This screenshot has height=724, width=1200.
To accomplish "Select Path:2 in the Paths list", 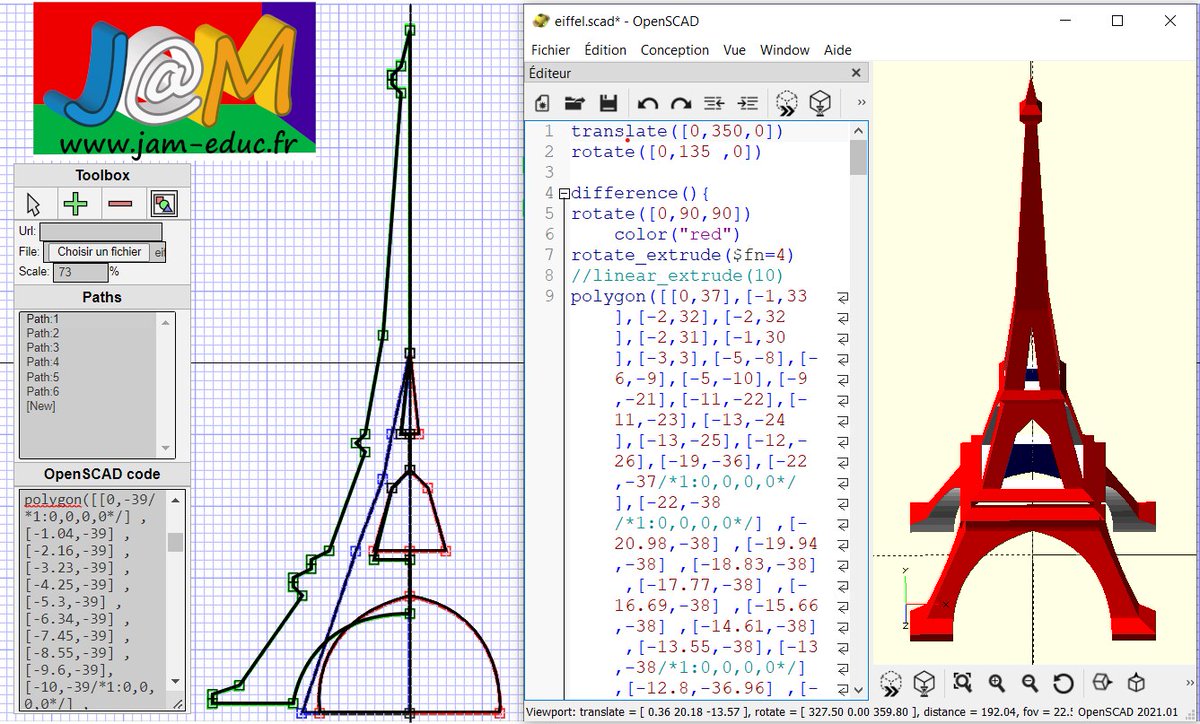I will click(43, 333).
